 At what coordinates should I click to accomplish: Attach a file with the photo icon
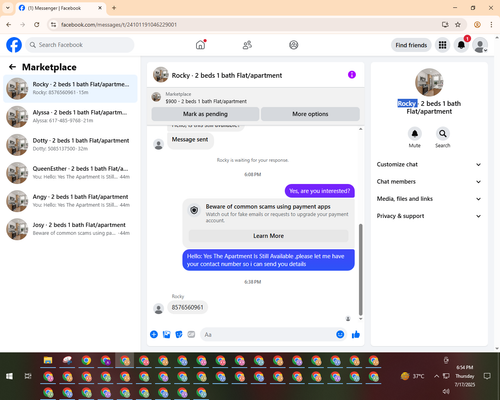(166, 334)
